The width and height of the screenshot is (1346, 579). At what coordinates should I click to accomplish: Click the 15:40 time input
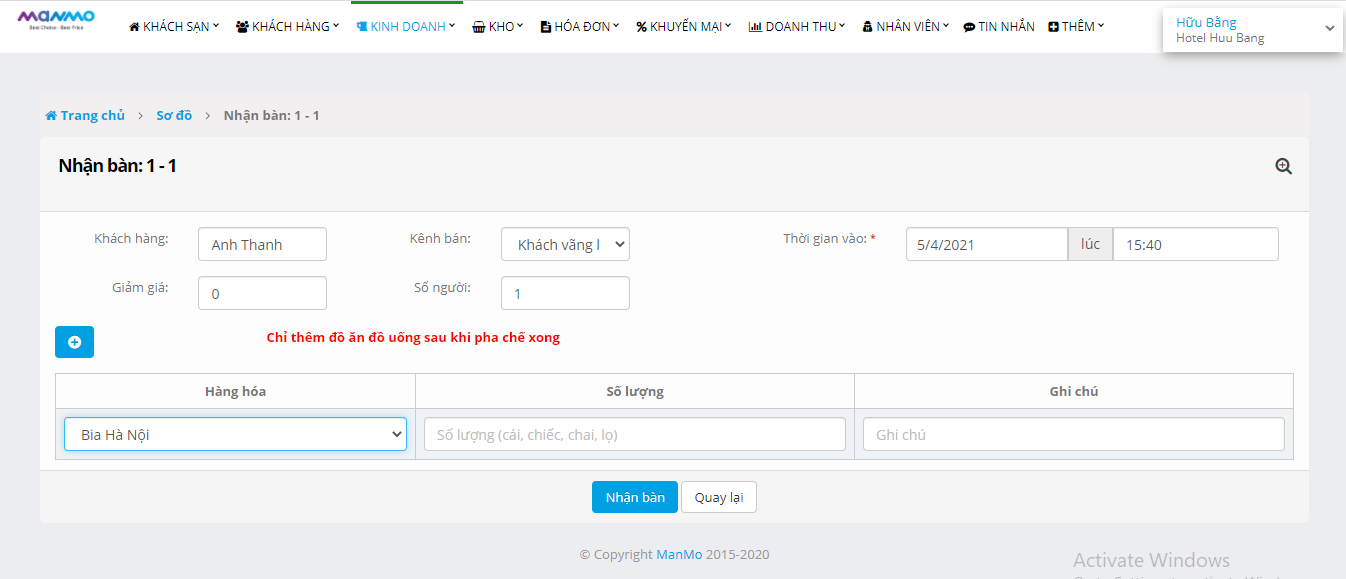tap(1195, 245)
